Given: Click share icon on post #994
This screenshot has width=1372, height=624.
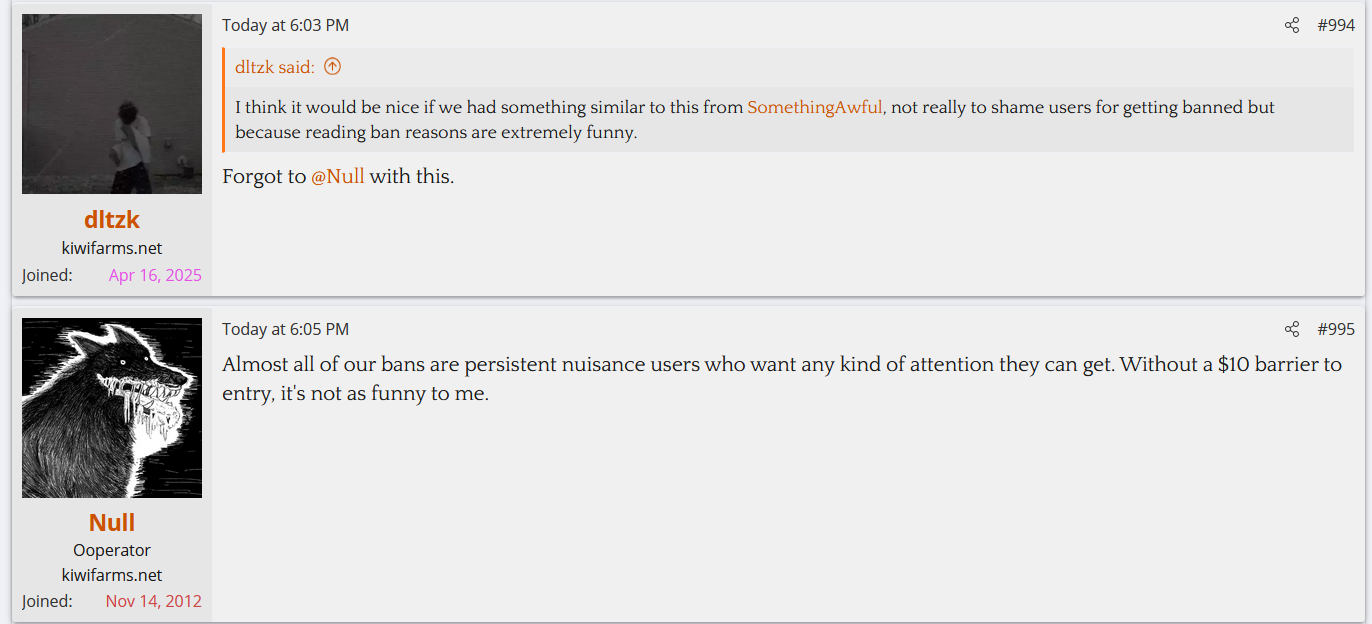Looking at the screenshot, I should tap(1292, 26).
